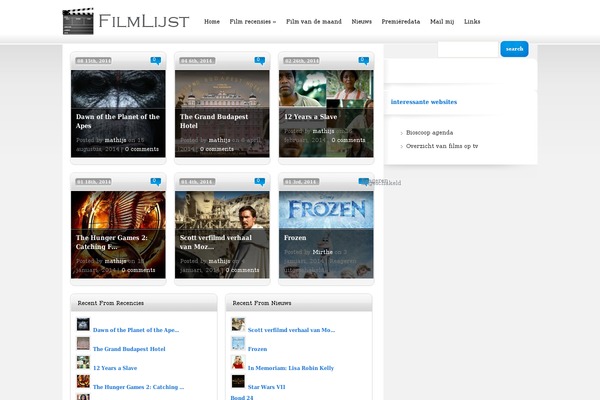
Task: Go to the Home menu item
Action: (x=212, y=22)
